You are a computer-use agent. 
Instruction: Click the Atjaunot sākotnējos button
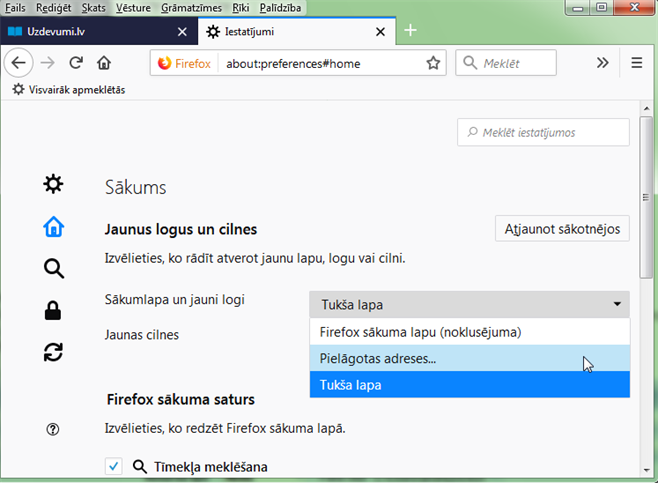pos(562,228)
